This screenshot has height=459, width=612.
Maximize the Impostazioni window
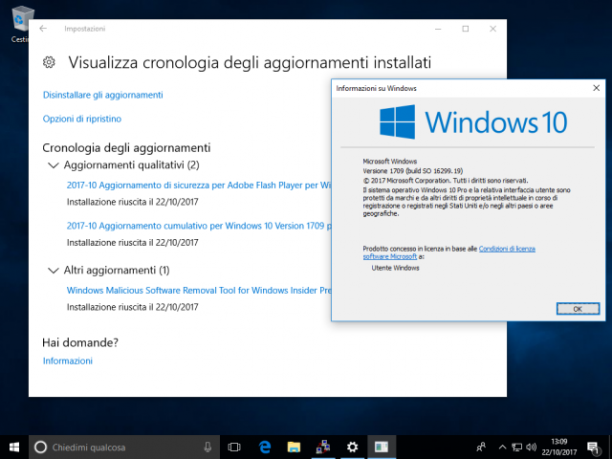465,29
